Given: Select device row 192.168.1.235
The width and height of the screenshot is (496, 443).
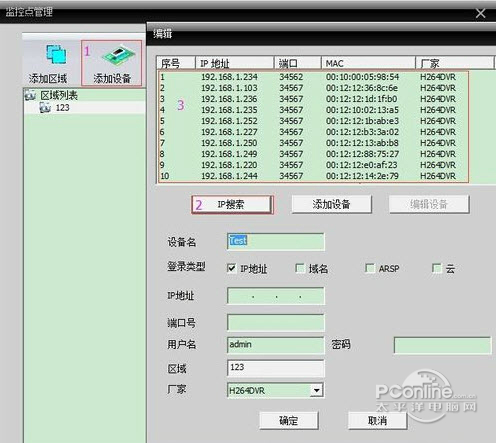Looking at the screenshot, I should (x=313, y=110).
